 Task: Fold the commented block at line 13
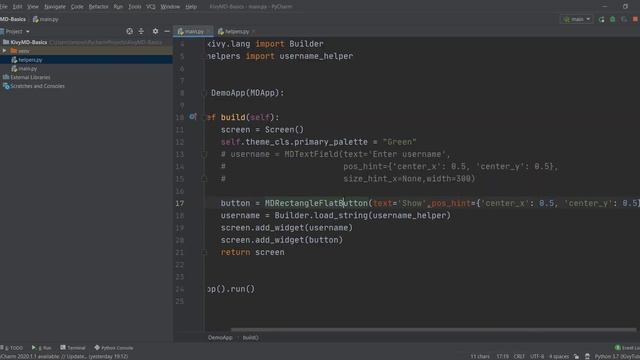(x=204, y=154)
